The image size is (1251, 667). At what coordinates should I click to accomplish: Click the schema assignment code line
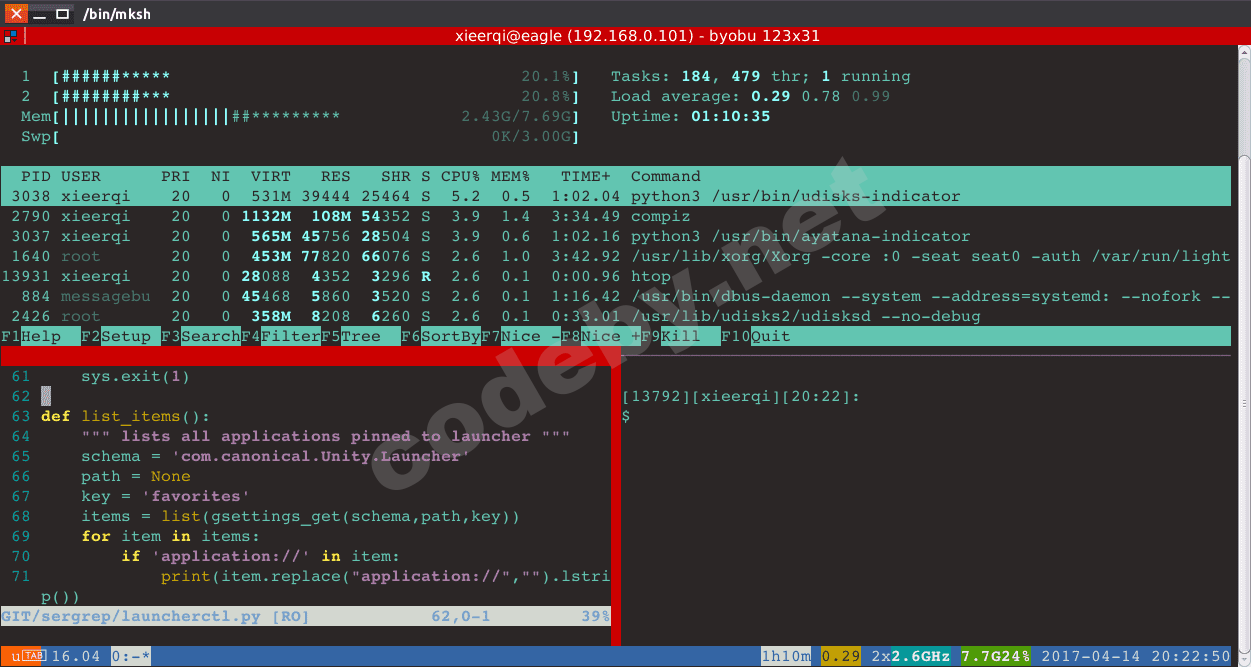point(276,456)
